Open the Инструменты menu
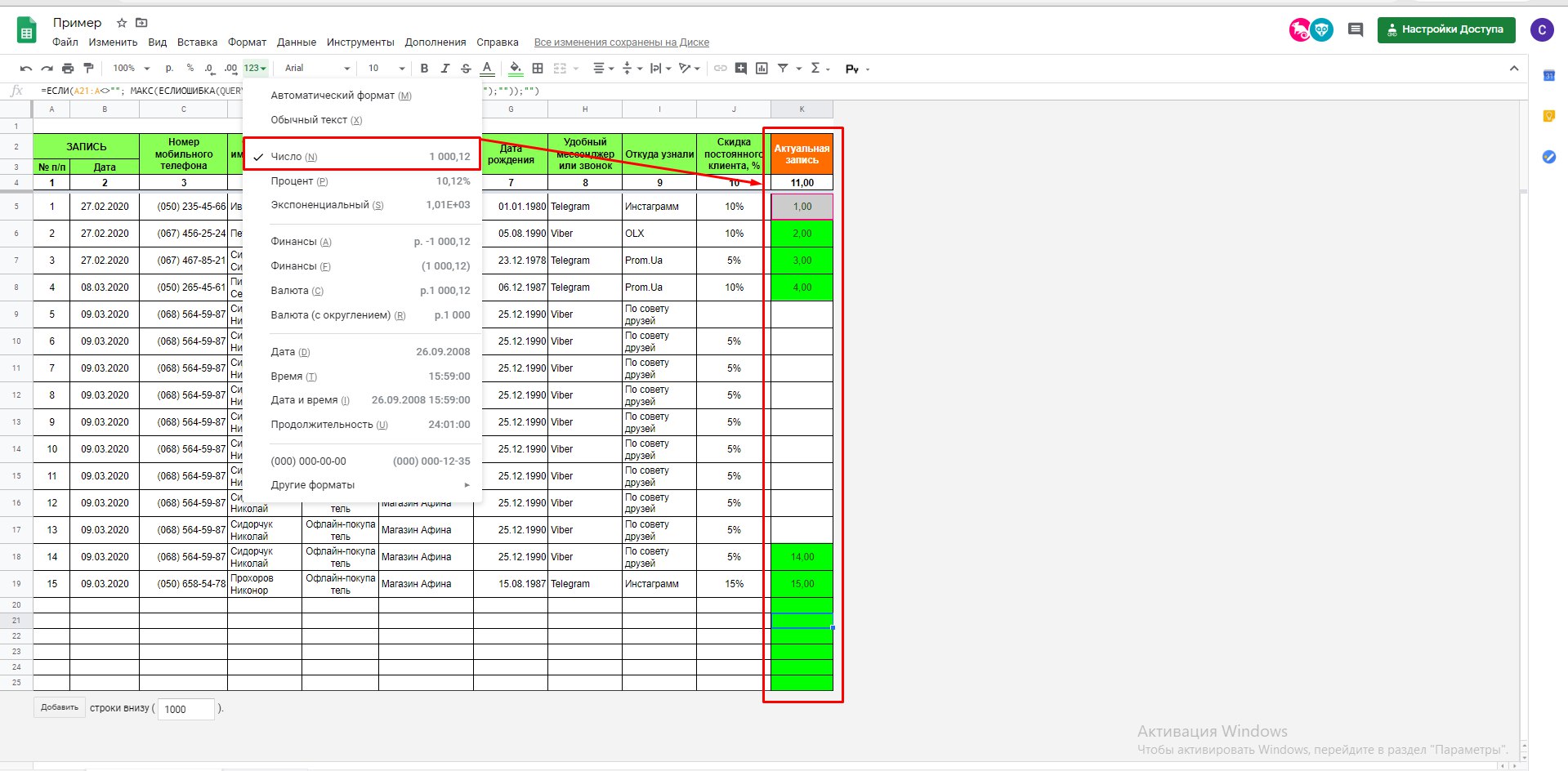 coord(360,42)
